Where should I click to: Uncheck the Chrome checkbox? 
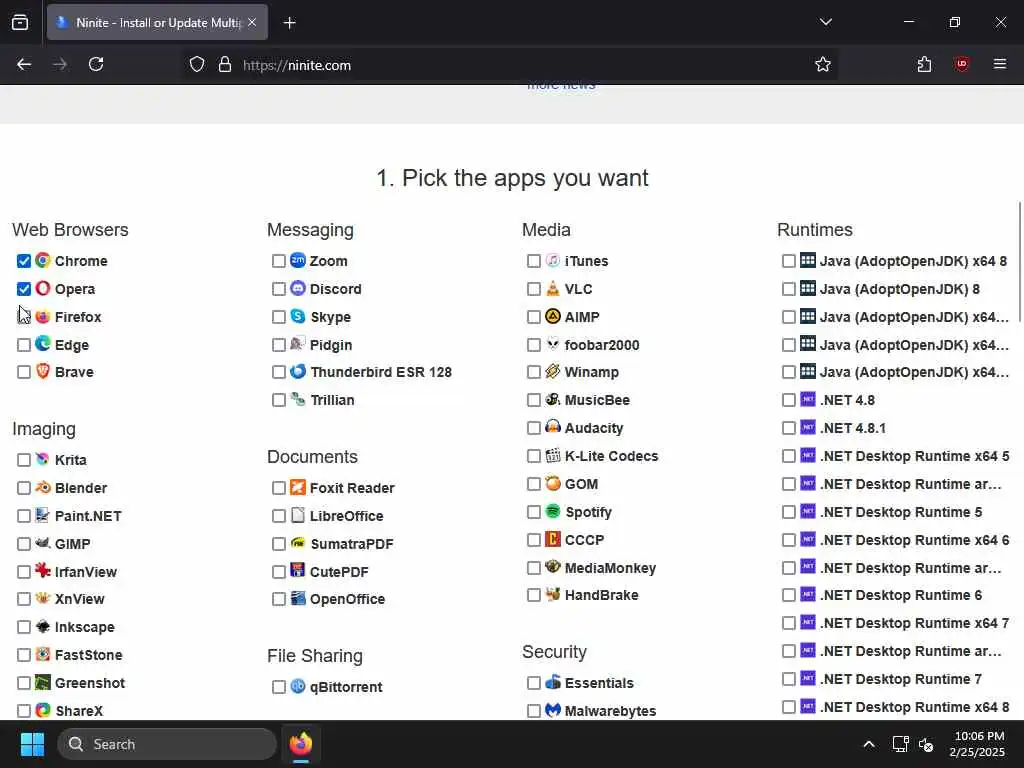(24, 261)
